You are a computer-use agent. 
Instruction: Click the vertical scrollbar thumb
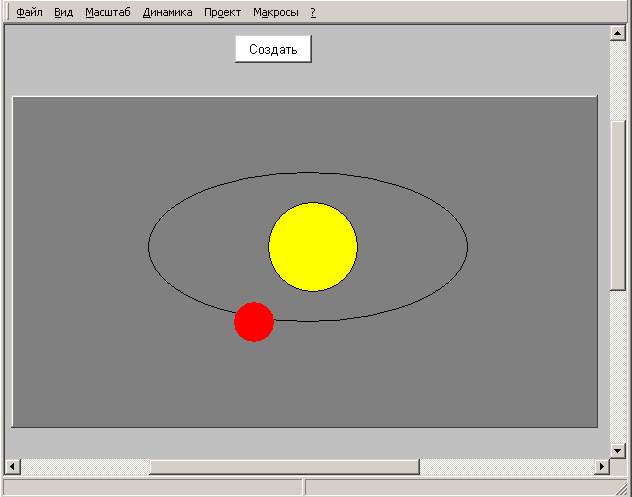[617, 205]
